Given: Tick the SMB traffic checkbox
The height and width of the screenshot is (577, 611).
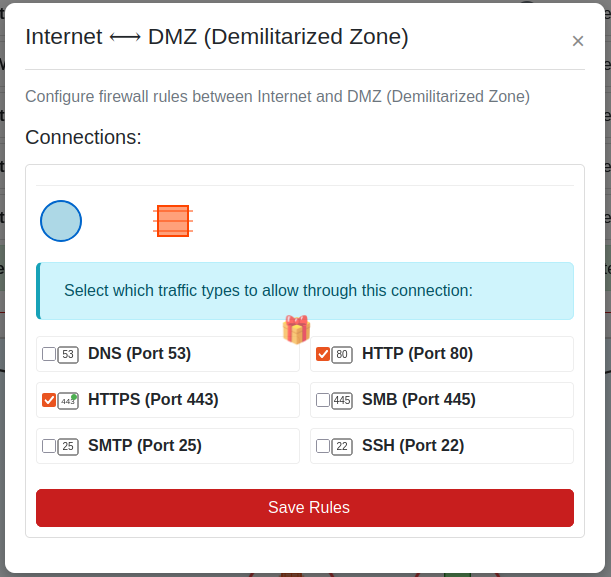Looking at the screenshot, I should [323, 400].
